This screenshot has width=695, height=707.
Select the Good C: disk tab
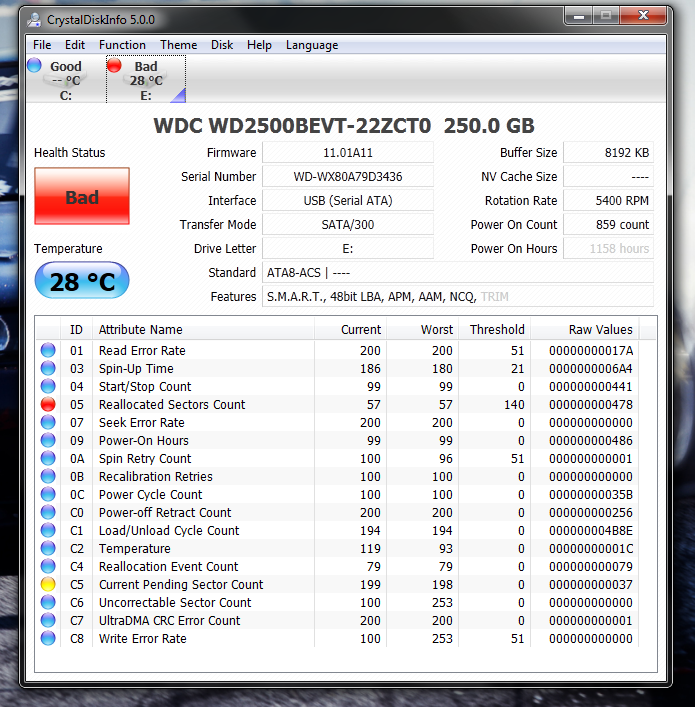(66, 80)
